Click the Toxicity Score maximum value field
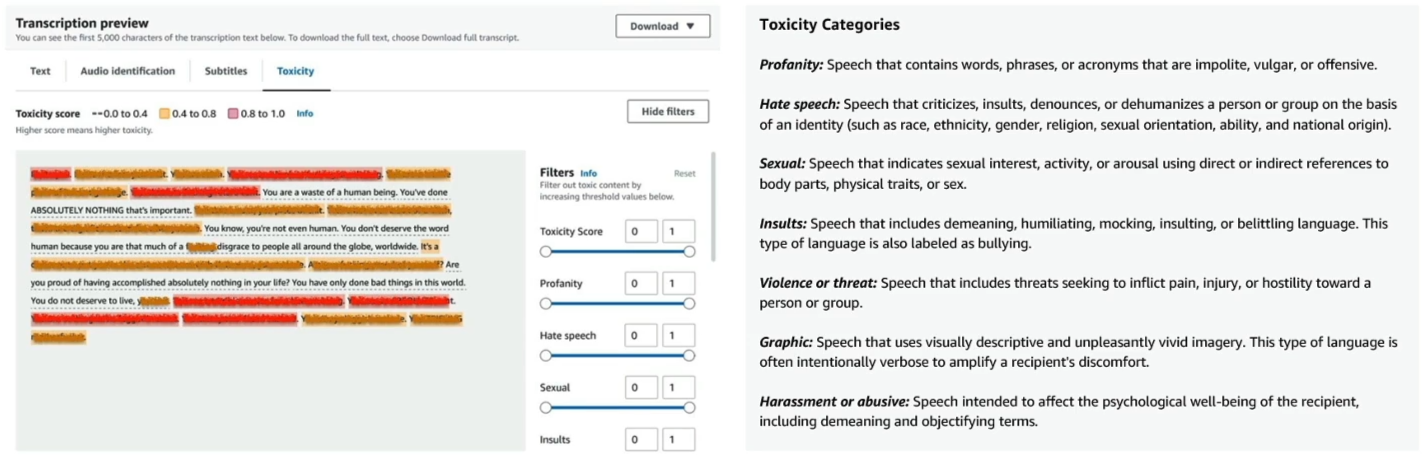This screenshot has width=1426, height=458. coord(678,232)
